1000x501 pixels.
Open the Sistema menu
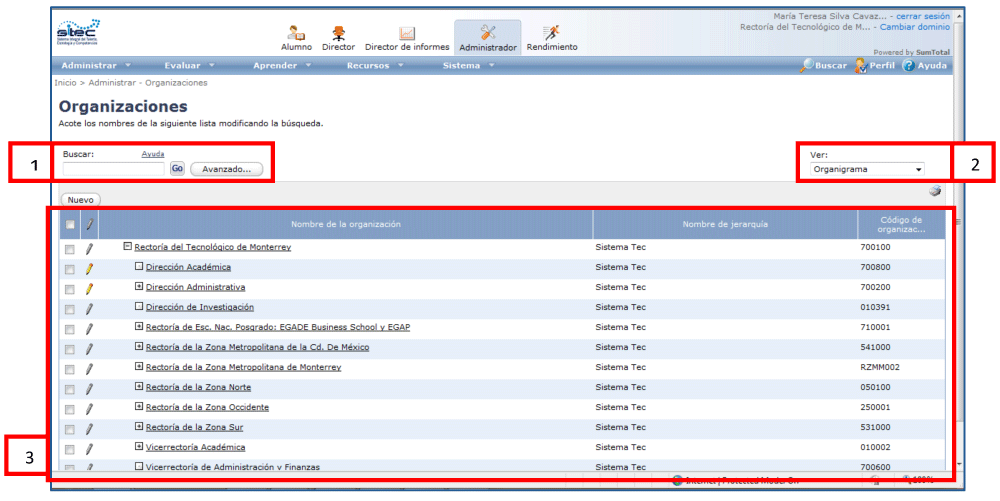(468, 66)
